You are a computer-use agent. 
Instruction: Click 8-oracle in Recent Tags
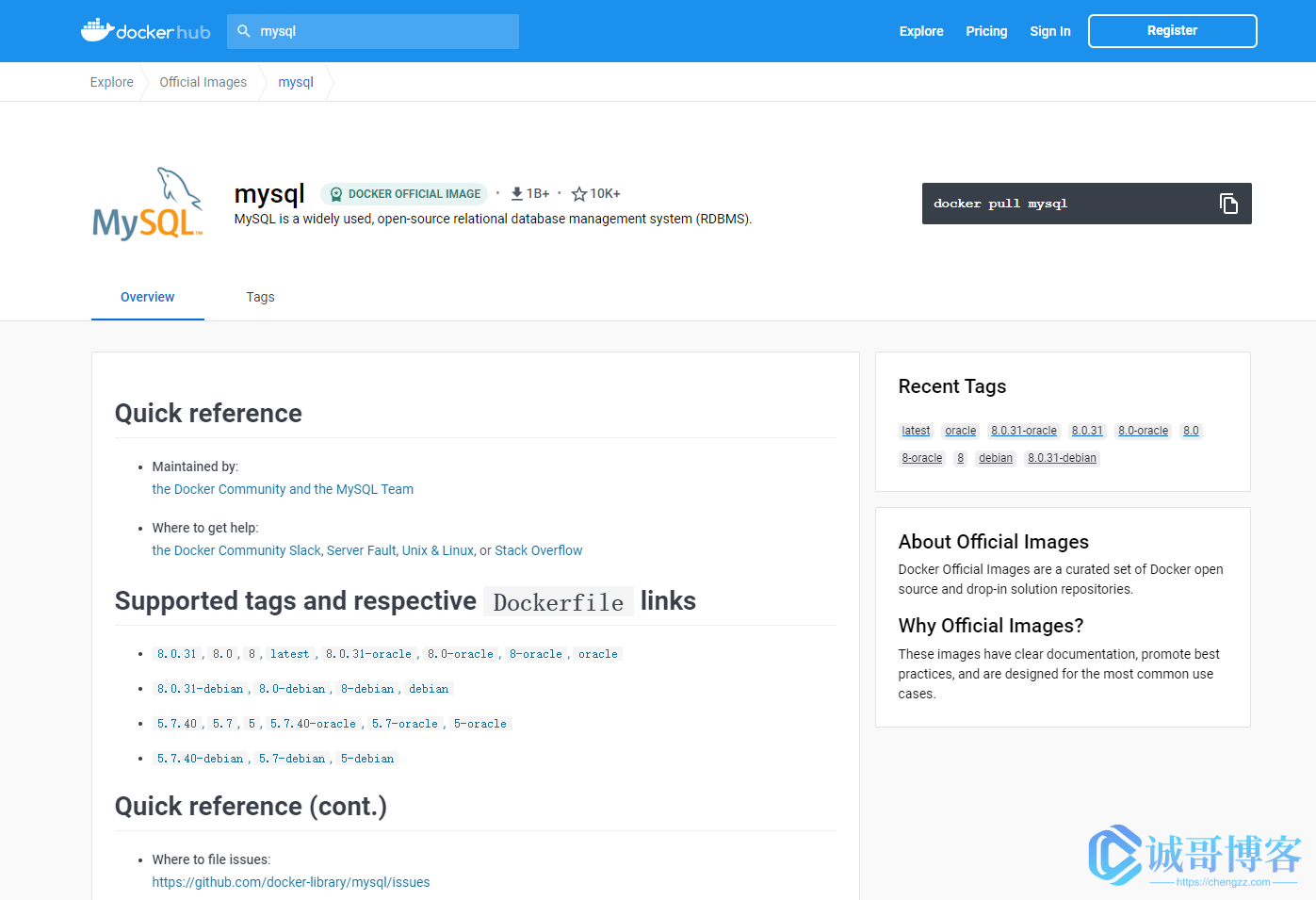tap(922, 458)
